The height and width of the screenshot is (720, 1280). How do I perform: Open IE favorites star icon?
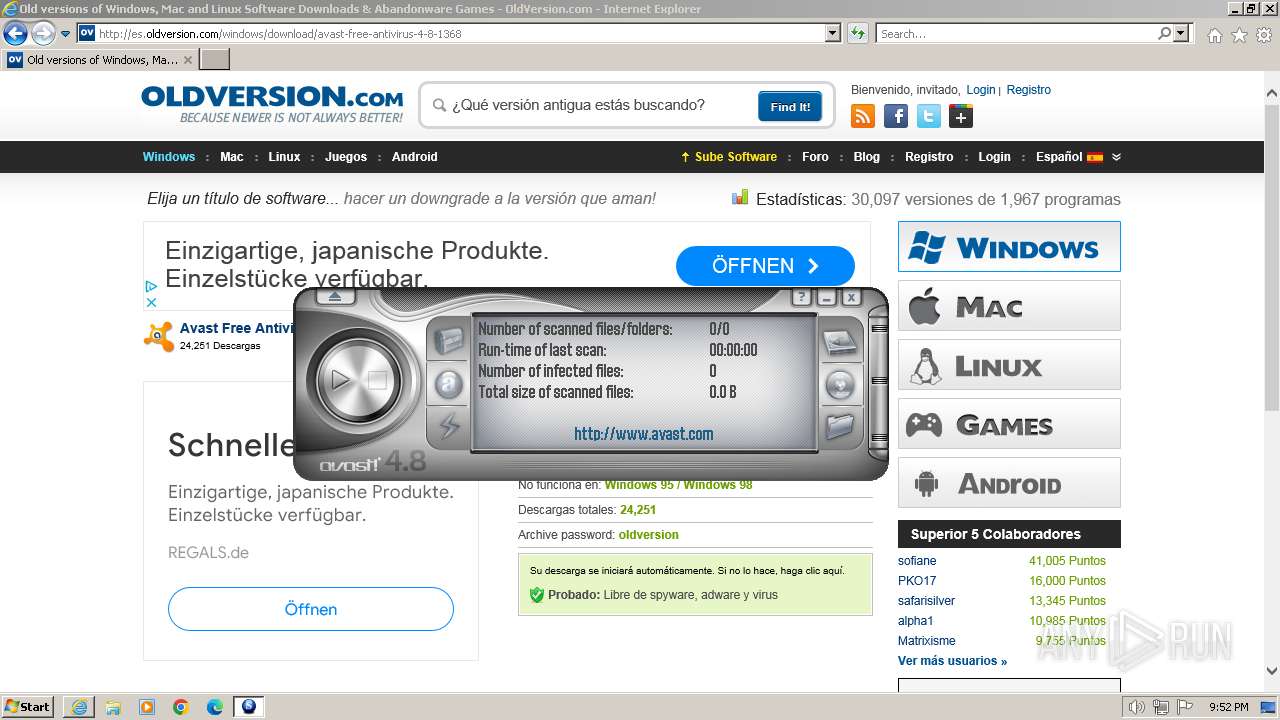[x=1239, y=35]
